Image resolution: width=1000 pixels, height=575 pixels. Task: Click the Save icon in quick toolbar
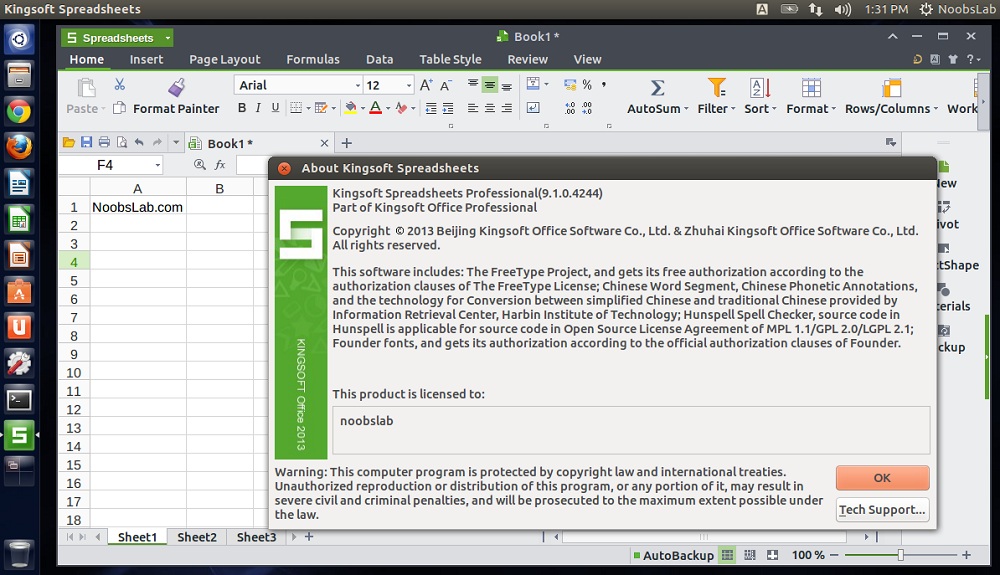86,142
